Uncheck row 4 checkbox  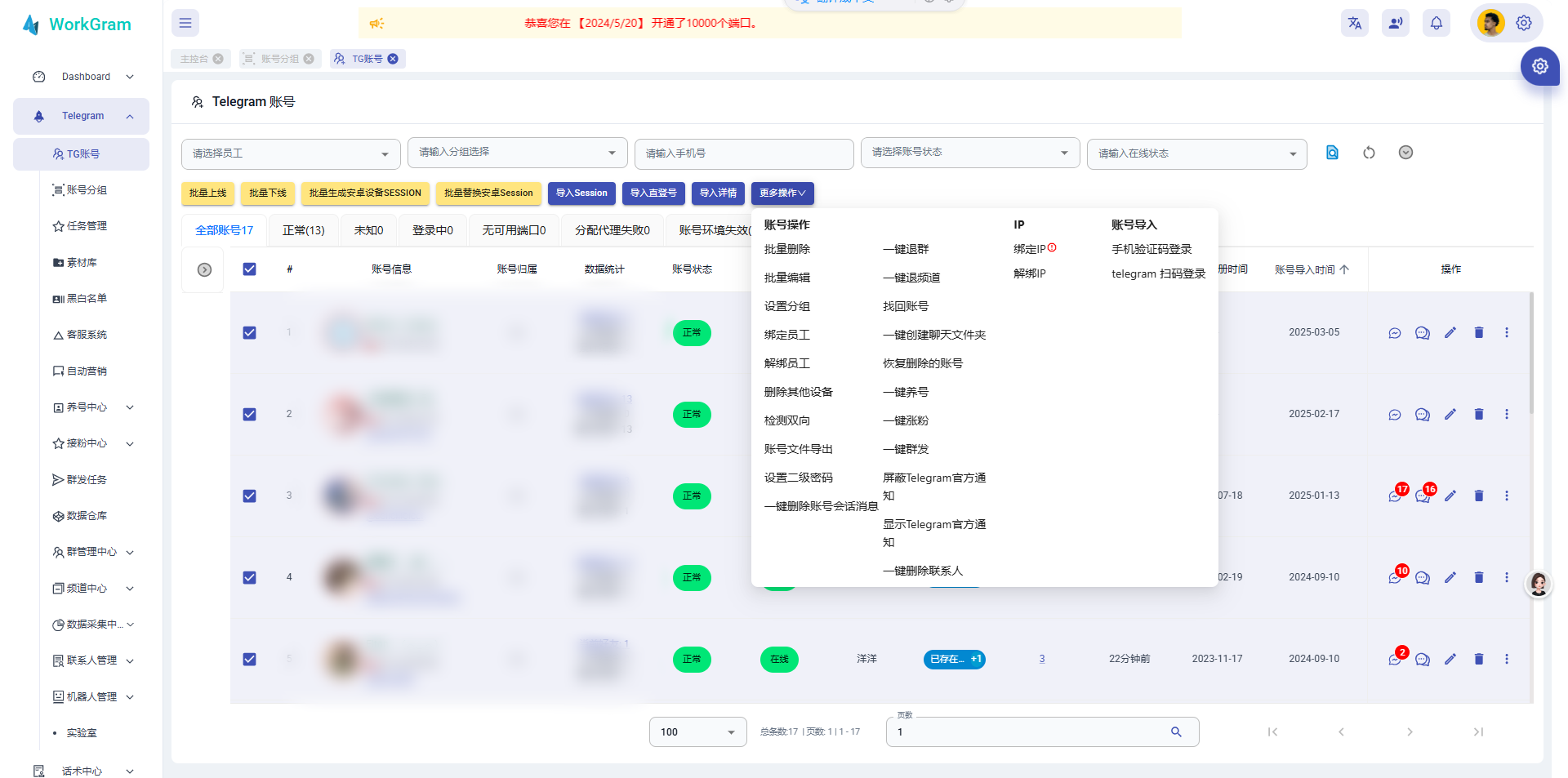pos(250,578)
